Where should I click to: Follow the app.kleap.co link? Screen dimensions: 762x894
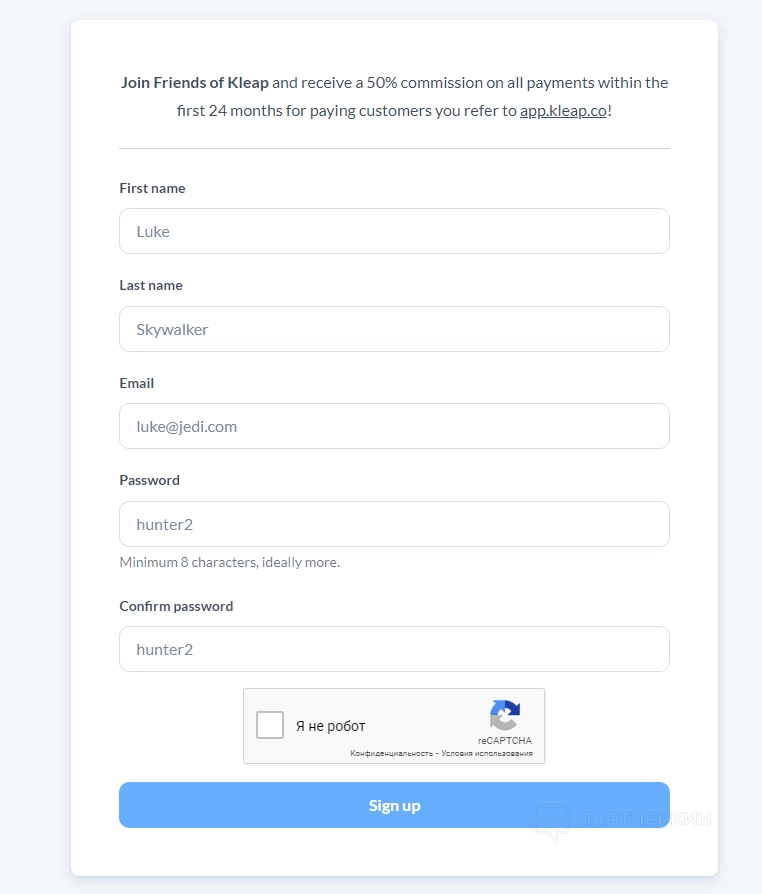click(563, 111)
